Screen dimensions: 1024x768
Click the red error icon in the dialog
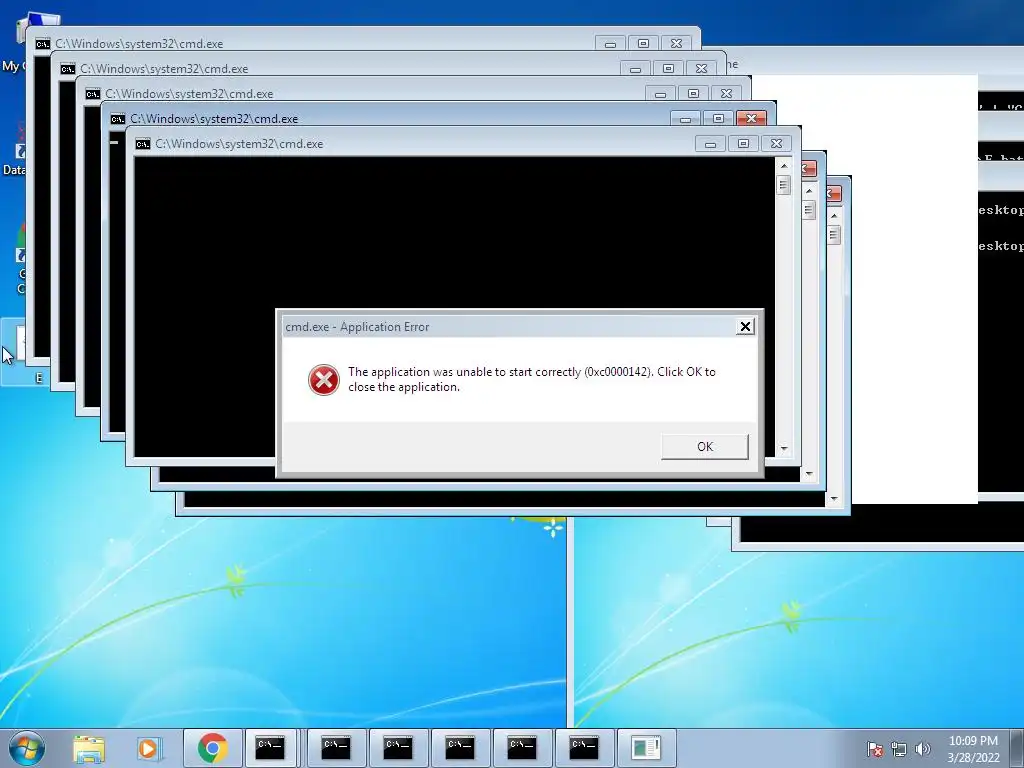click(x=324, y=379)
